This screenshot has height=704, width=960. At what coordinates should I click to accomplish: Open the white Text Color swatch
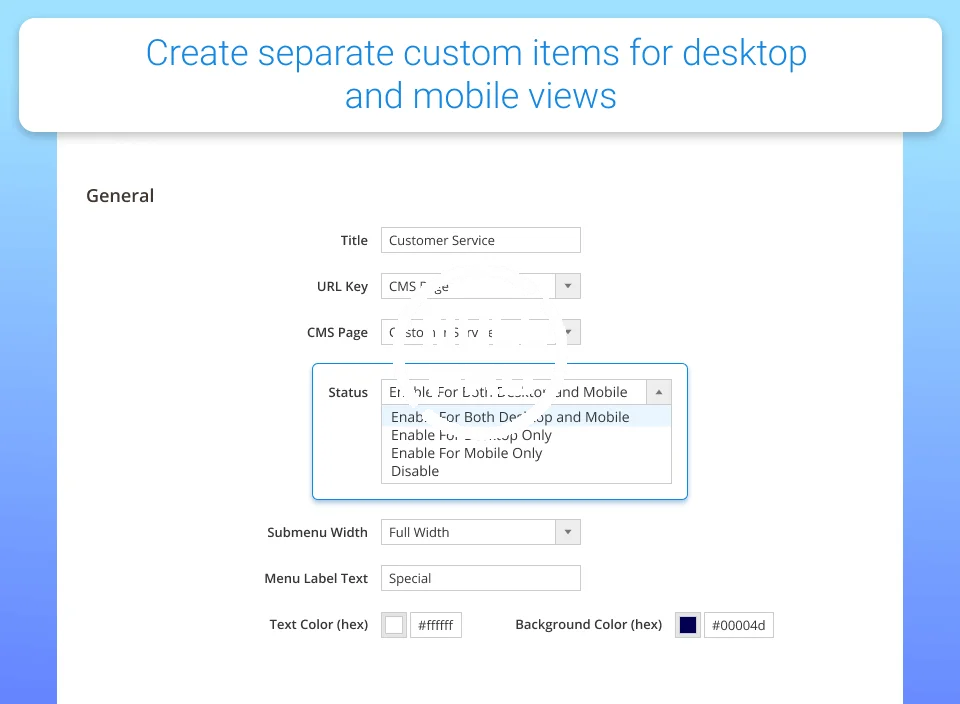tap(394, 625)
